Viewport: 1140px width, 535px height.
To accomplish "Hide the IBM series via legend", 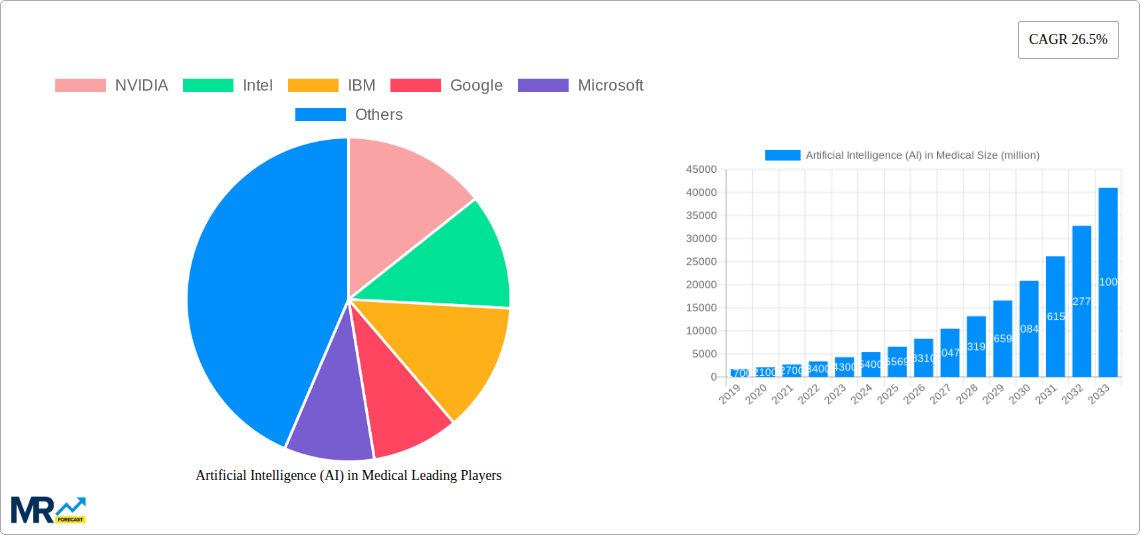I will coord(331,86).
